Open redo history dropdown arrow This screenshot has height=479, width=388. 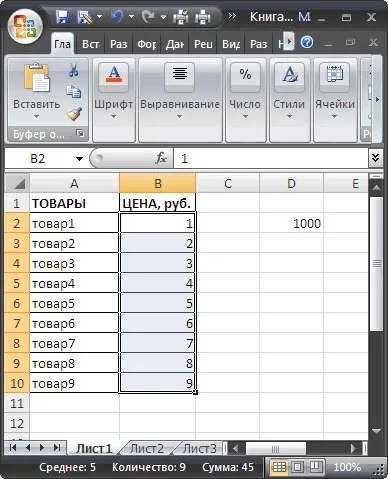click(x=163, y=16)
